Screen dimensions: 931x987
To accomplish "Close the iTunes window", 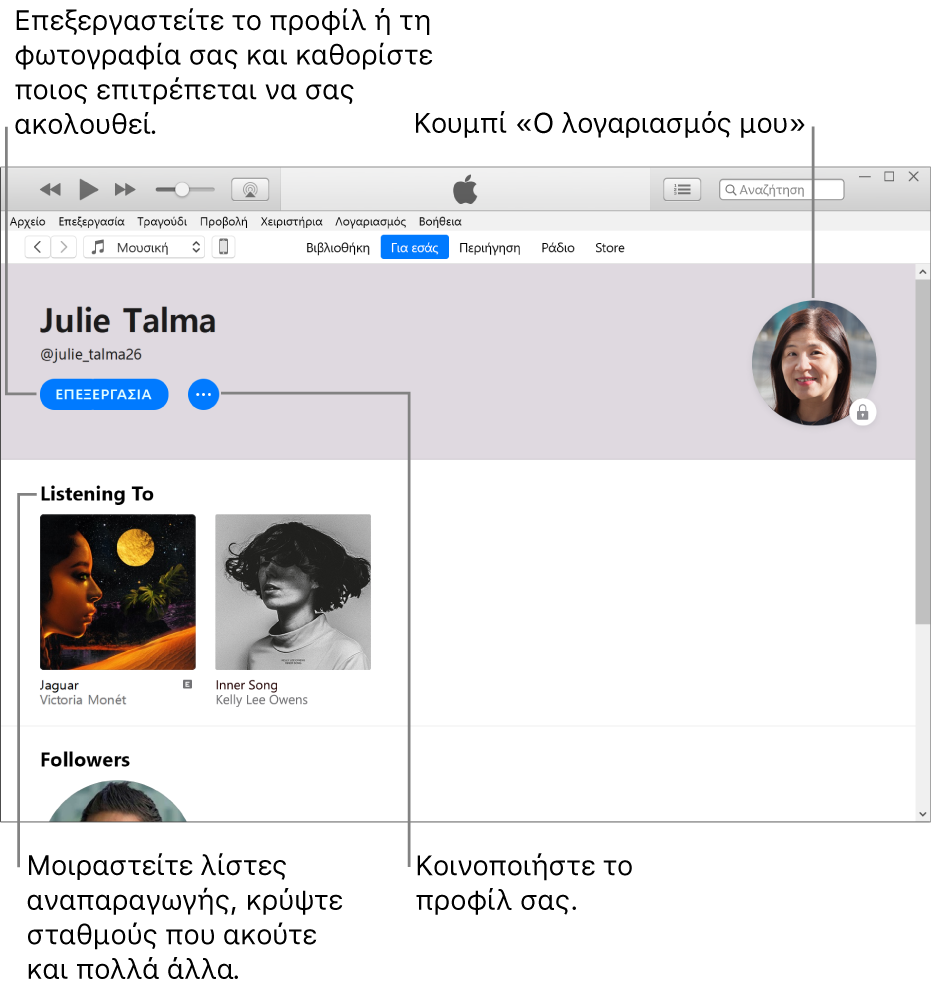I will coord(913,177).
